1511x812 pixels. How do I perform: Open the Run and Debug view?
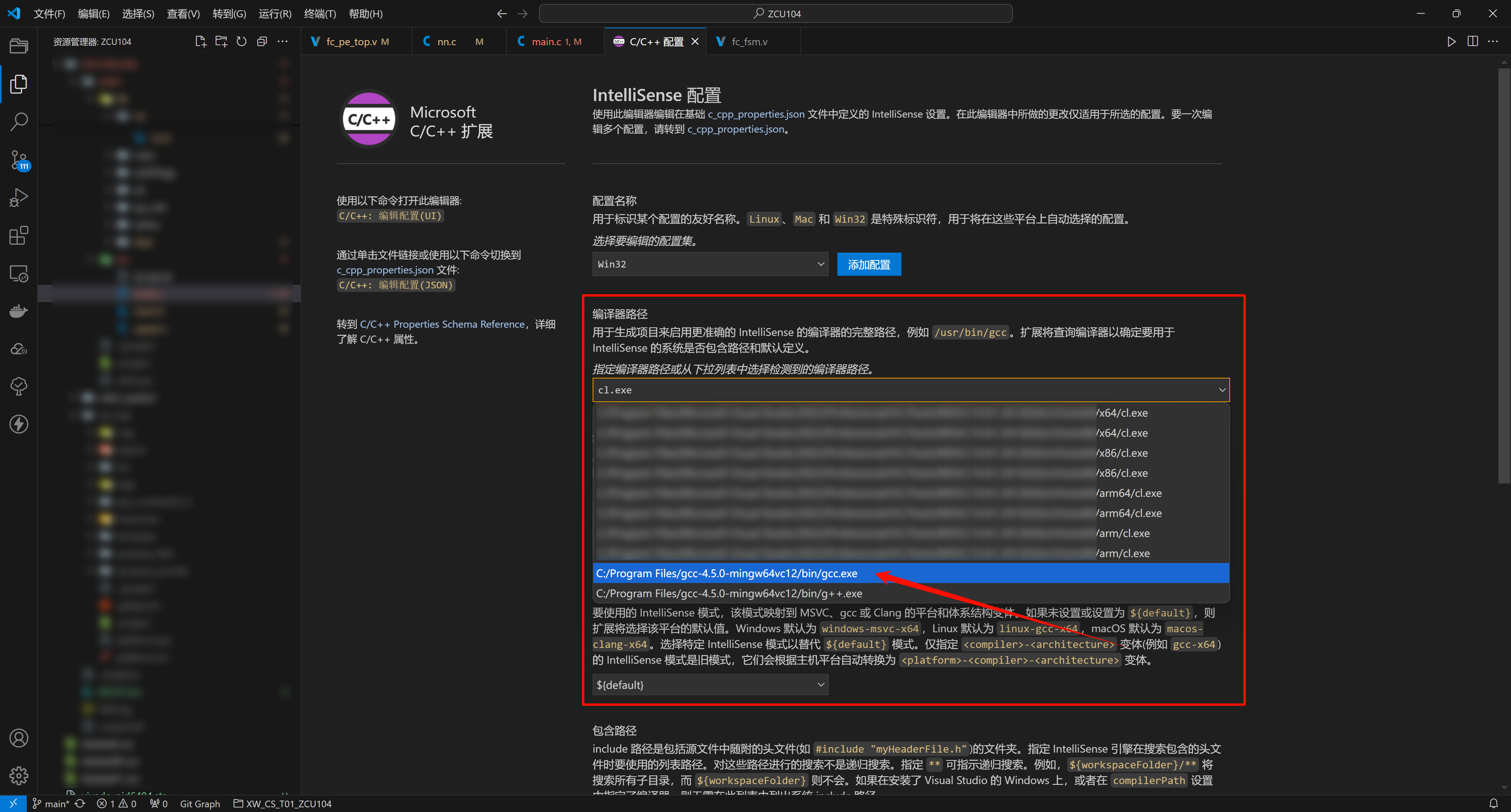click(x=19, y=198)
